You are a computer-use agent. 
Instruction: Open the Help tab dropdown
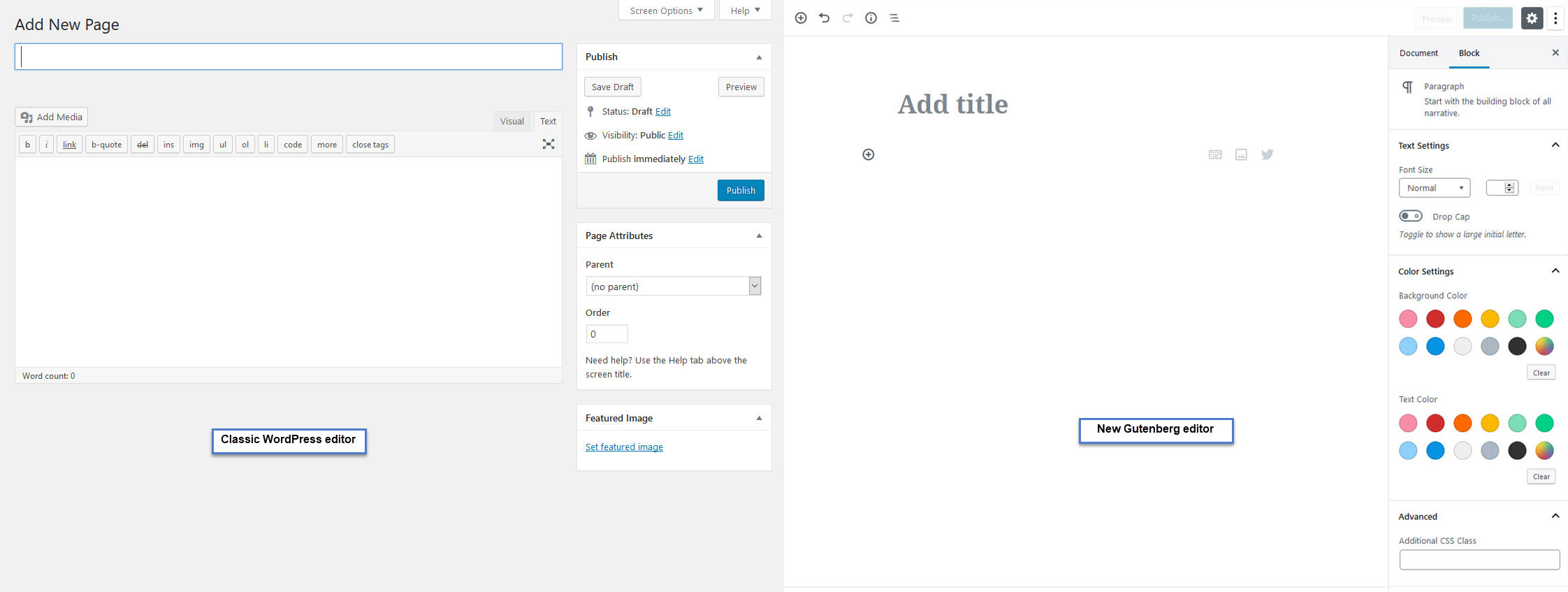pos(745,10)
